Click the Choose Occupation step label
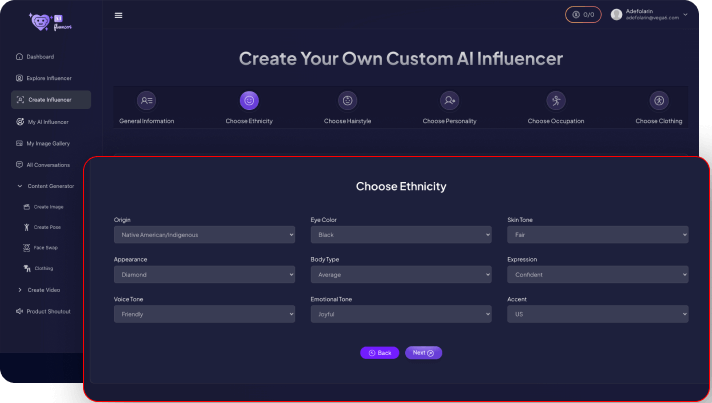 pyautogui.click(x=556, y=121)
